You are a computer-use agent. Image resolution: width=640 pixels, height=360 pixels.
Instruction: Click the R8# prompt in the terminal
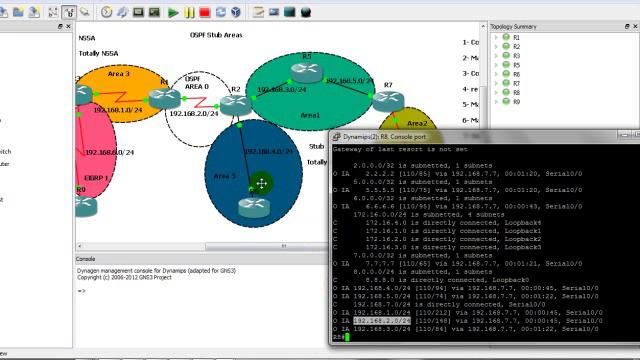(x=339, y=337)
